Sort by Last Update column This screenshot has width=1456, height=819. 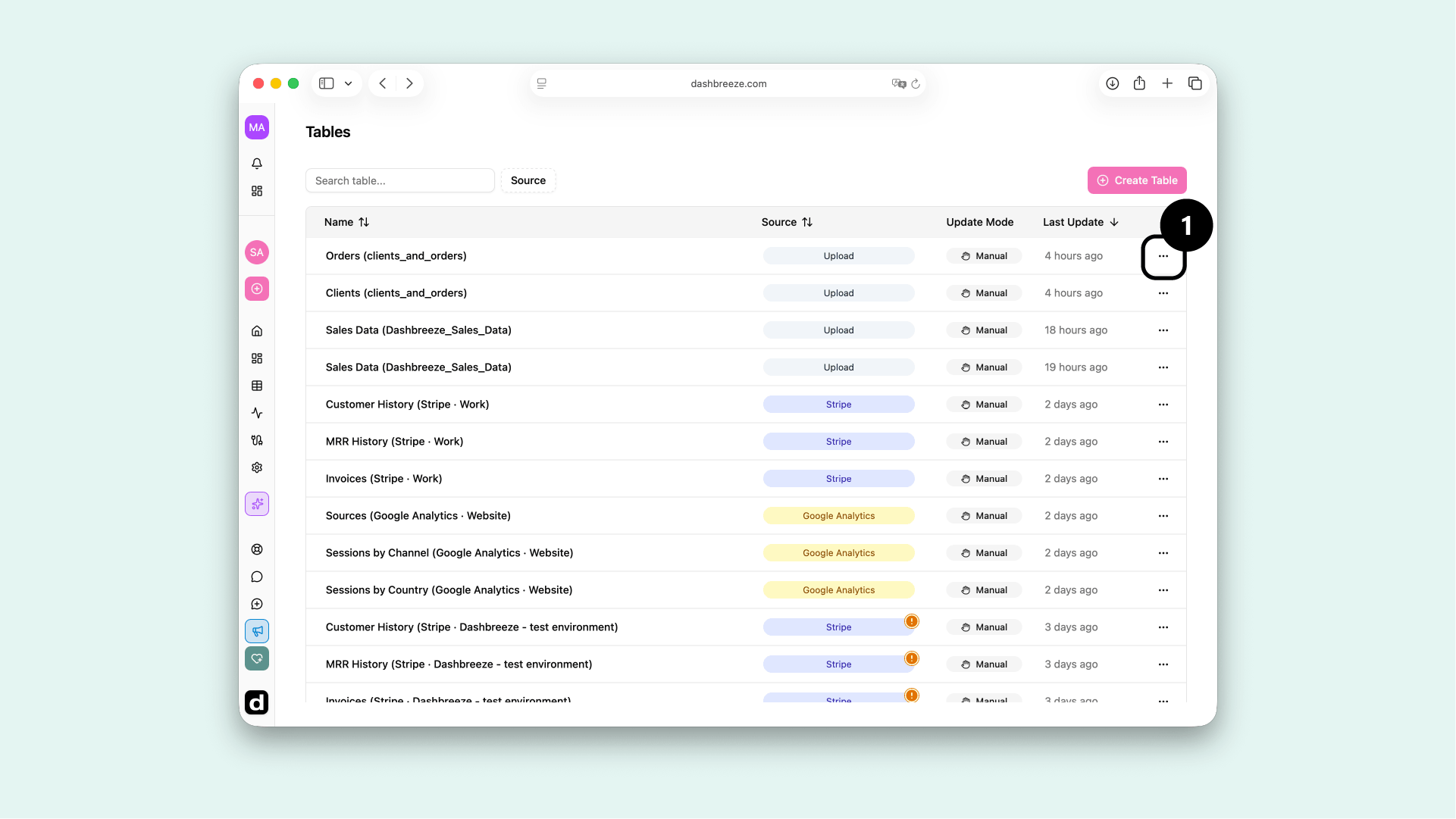(1081, 222)
